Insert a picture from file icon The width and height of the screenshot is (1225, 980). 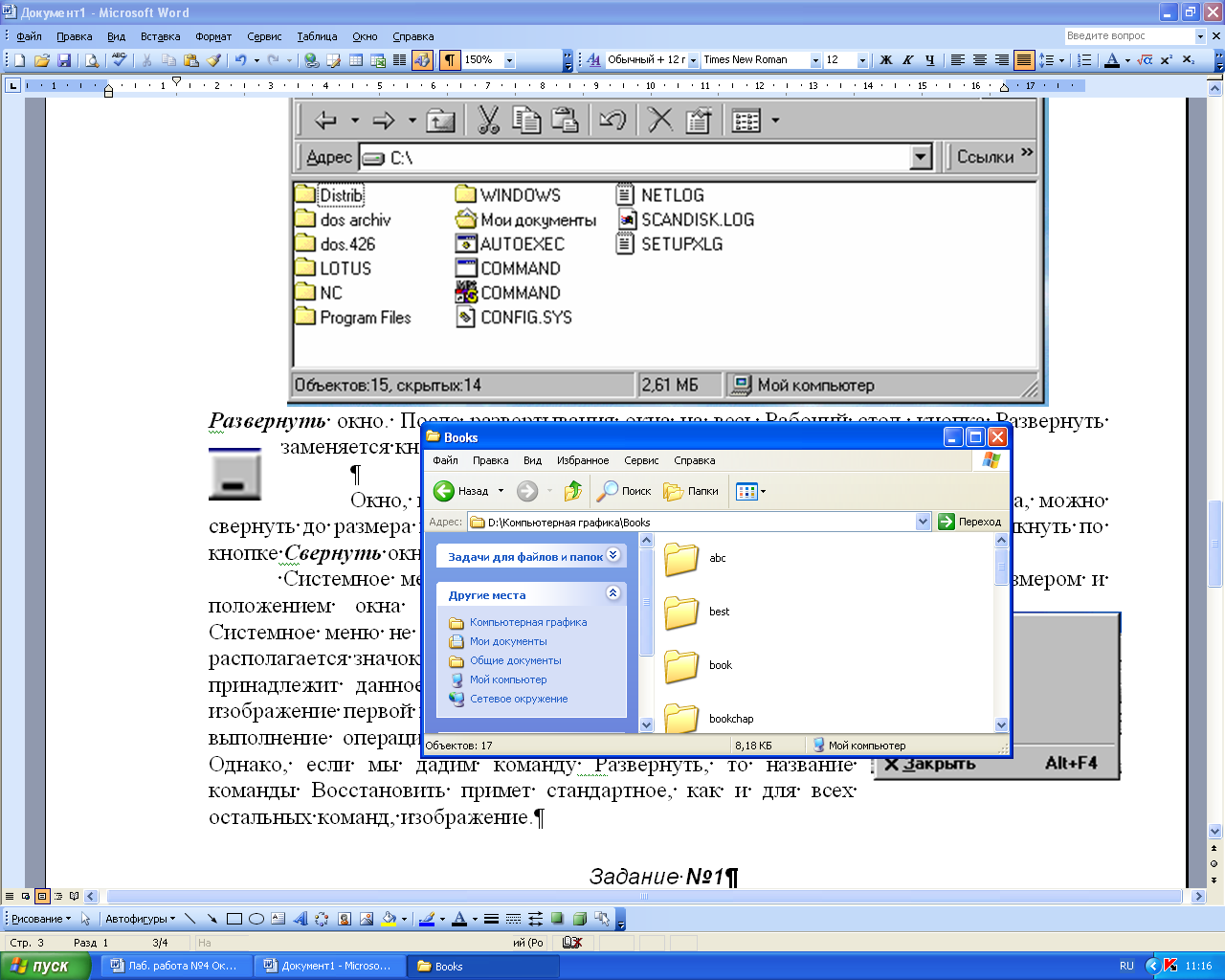click(x=367, y=919)
